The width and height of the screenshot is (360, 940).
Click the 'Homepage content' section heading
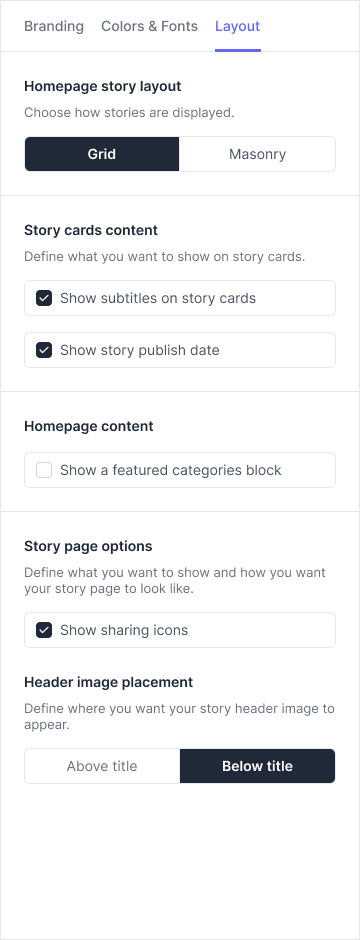tap(89, 426)
